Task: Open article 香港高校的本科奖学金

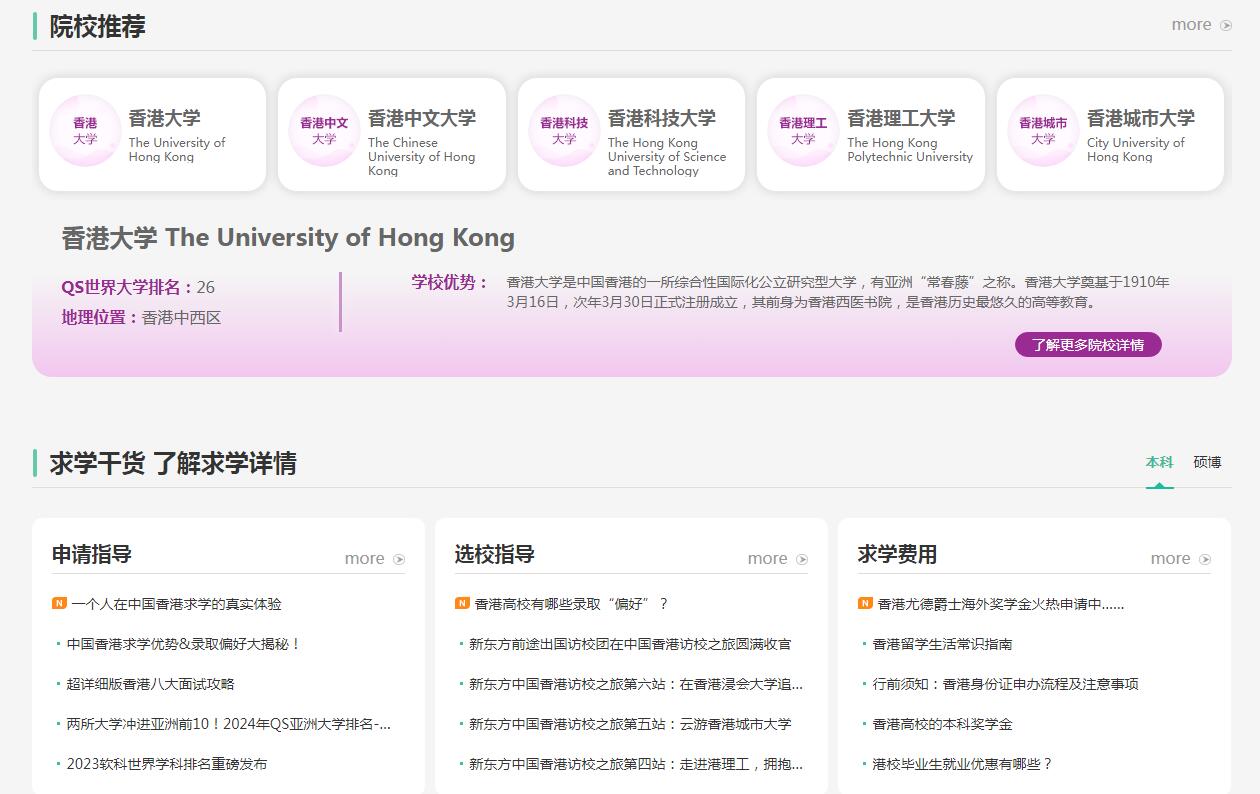Action: tap(942, 724)
